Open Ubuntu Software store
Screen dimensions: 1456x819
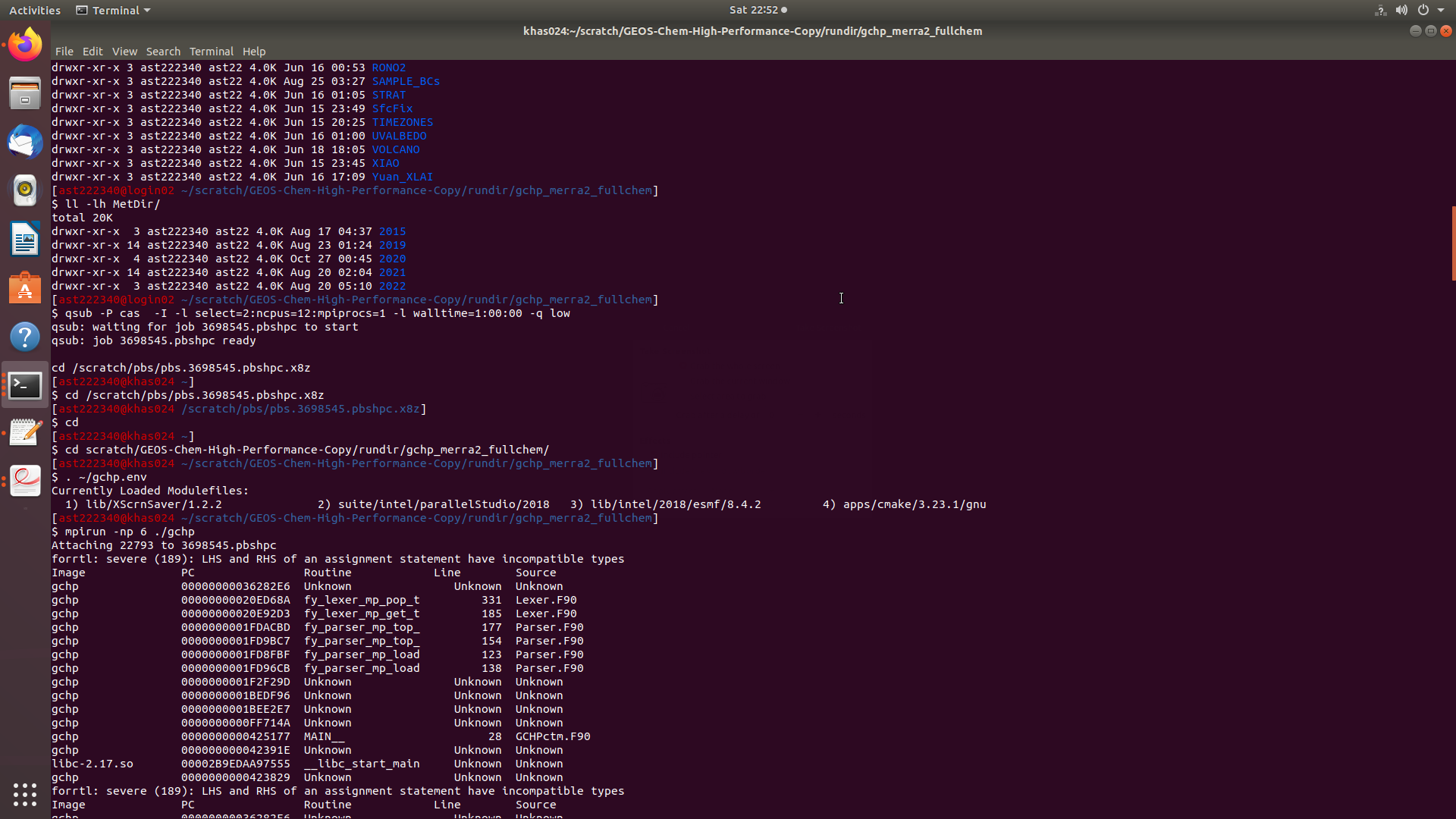click(x=25, y=288)
